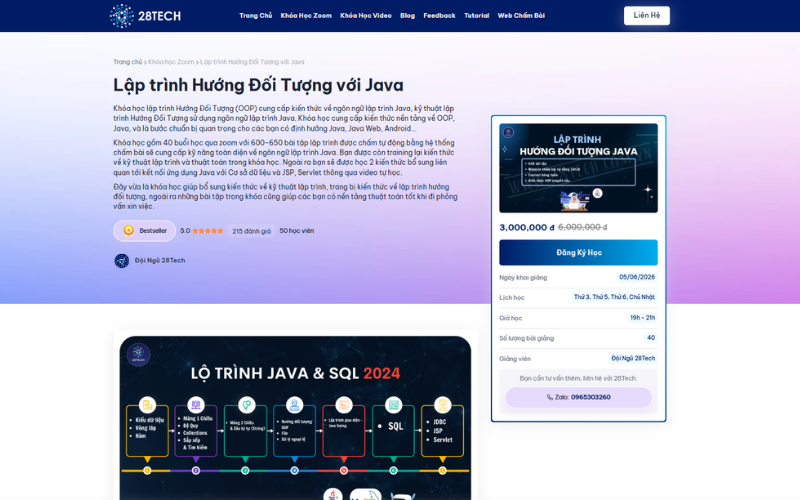
Task: Click the Giờ học label
Action: (511, 318)
